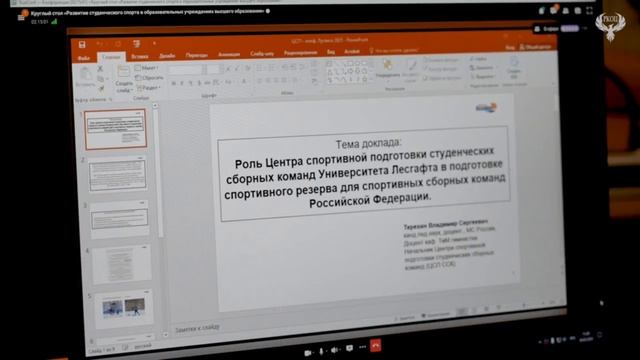
Task: Toggle the conference camera button
Action: click(308, 353)
